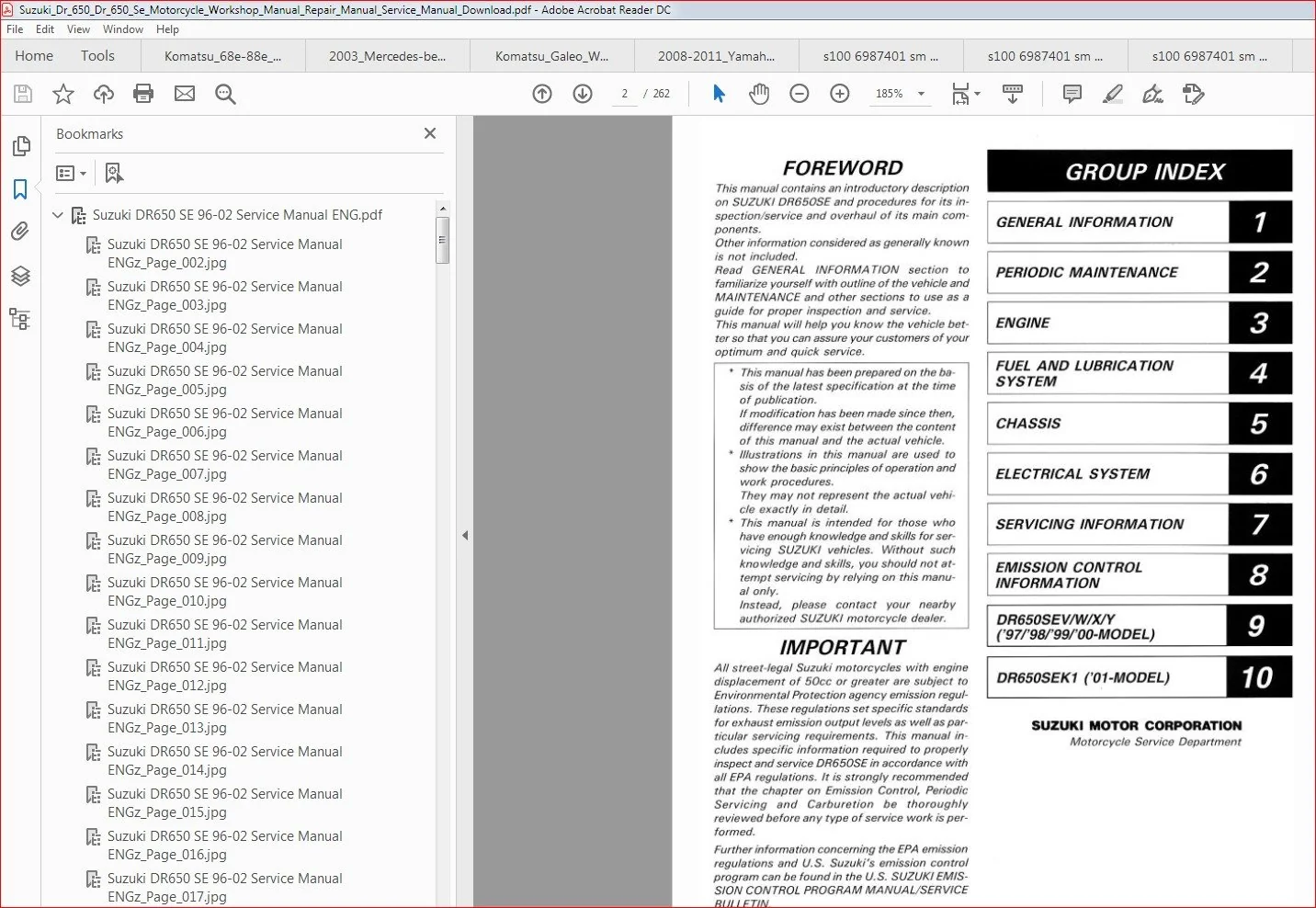Add a sticky note comment

[1072, 94]
